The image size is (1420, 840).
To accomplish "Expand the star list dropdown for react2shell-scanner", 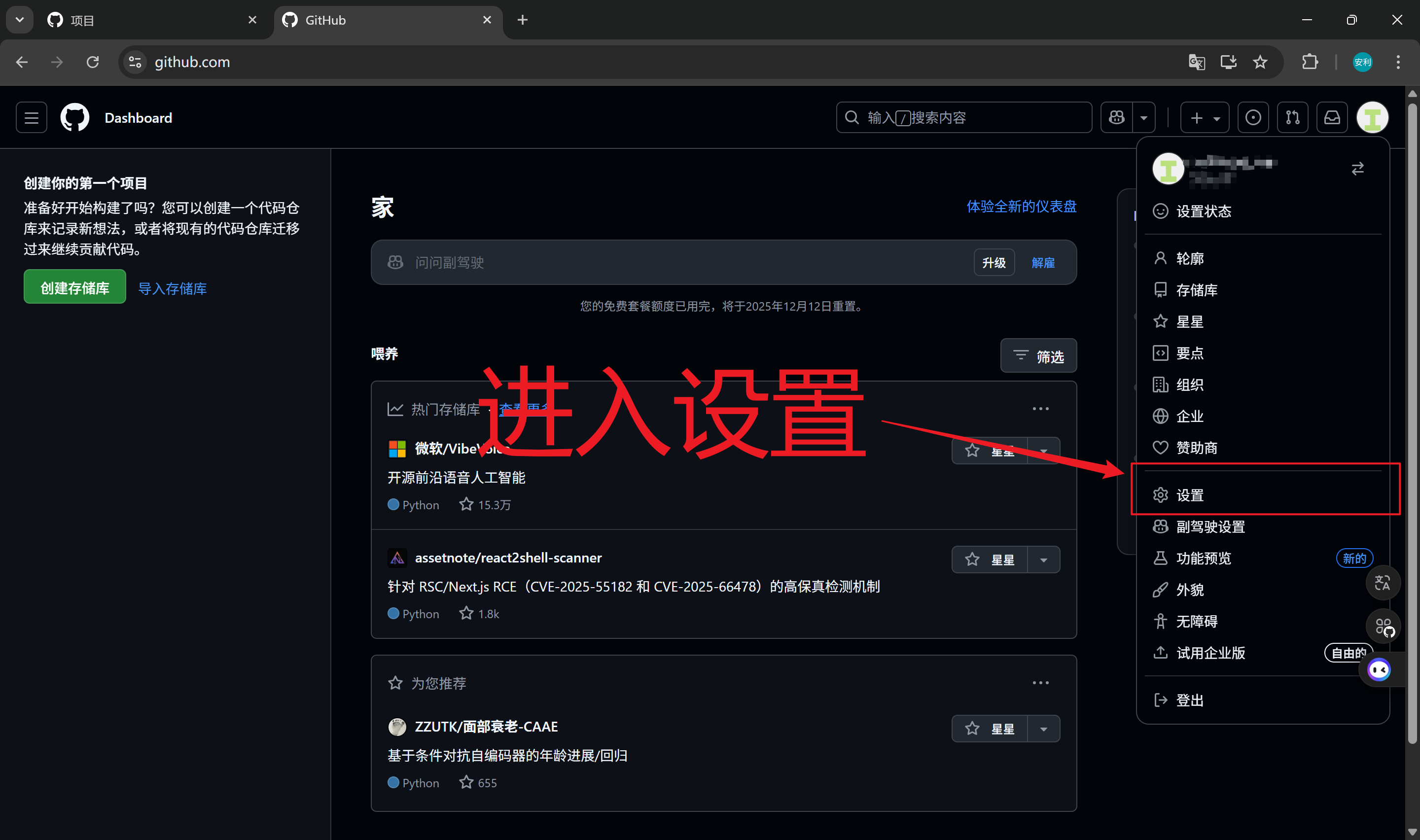I will click(1044, 560).
